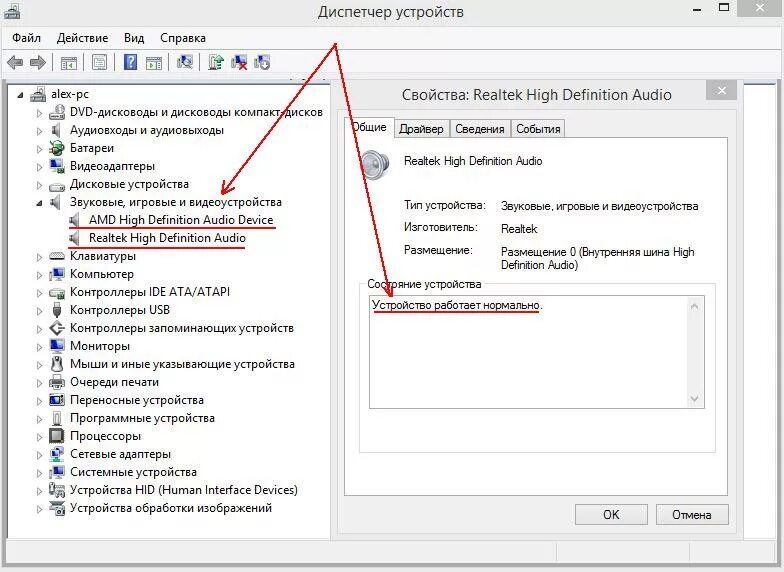The height and width of the screenshot is (572, 784).
Task: Click the Сетевые адаптеры network icon
Action: tap(57, 454)
